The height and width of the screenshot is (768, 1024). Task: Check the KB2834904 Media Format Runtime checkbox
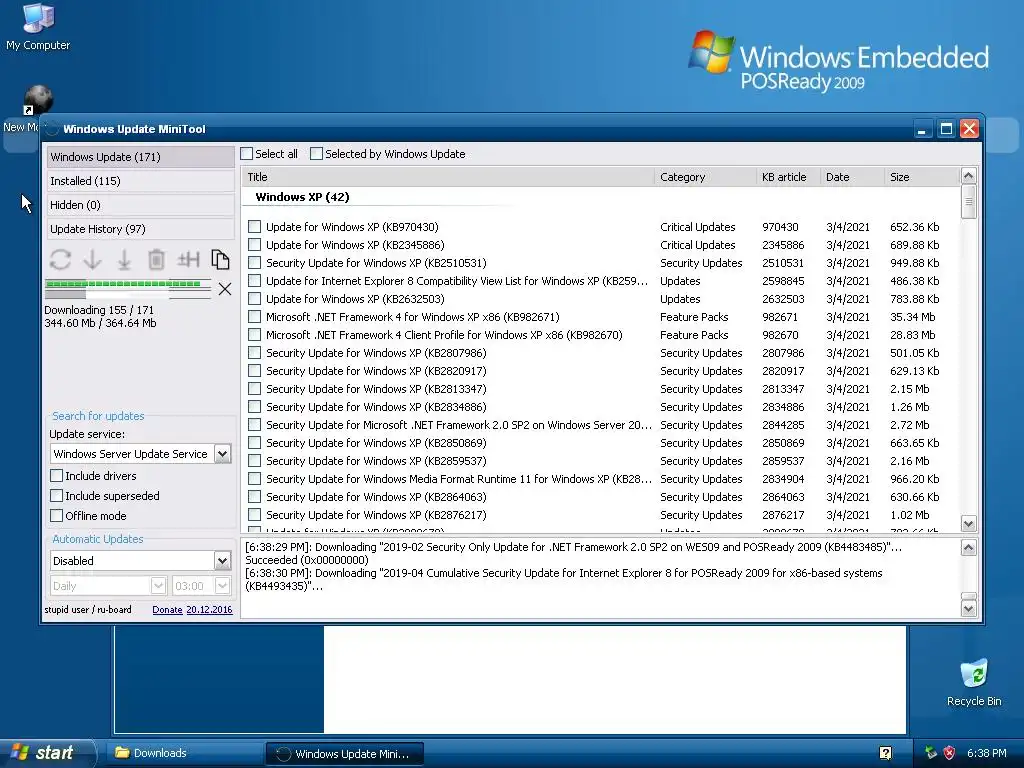255,479
